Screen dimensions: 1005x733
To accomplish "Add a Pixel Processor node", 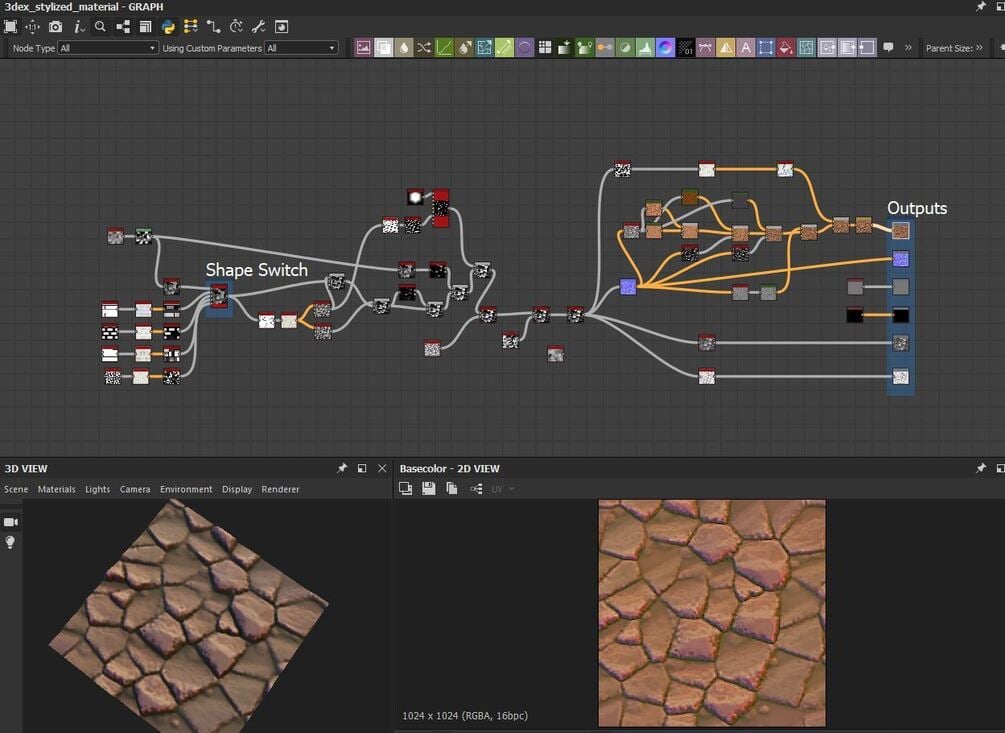I will point(686,48).
